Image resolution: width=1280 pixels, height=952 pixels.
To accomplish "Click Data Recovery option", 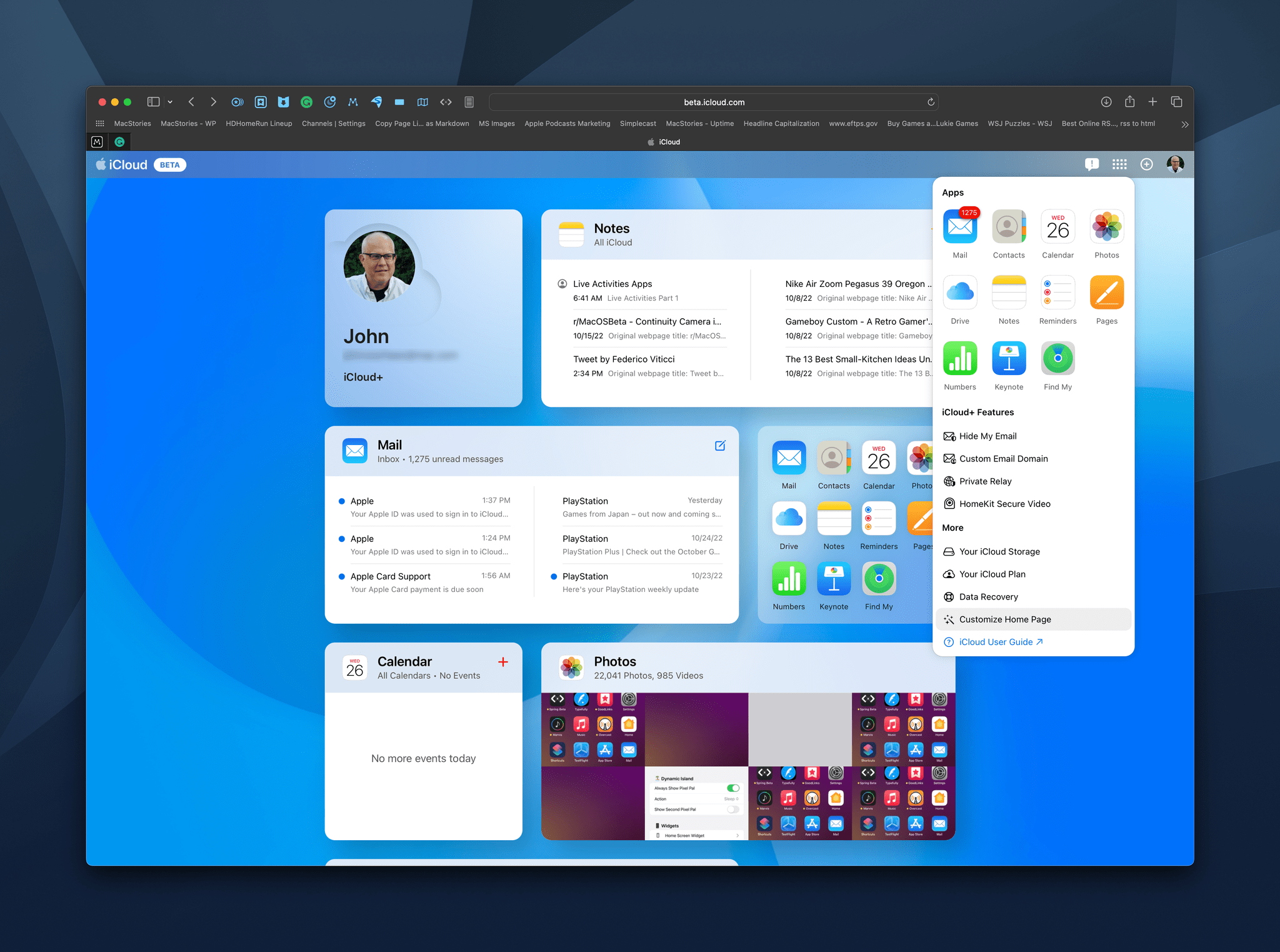I will pos(988,596).
